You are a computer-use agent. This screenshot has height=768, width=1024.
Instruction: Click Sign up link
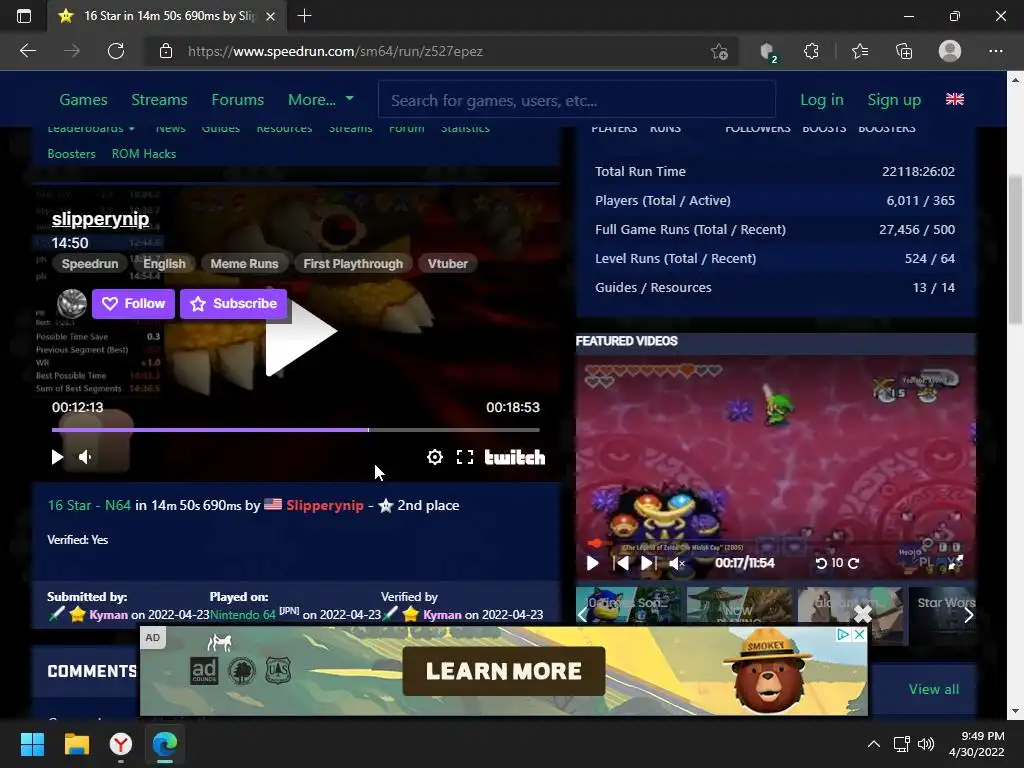(x=894, y=100)
